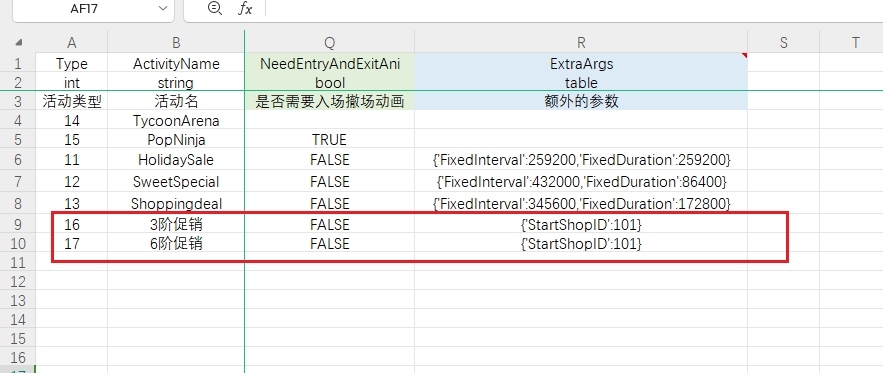Click the FALSE cell in 3阶促销 row
Screen dimensions: 883x373
330,224
